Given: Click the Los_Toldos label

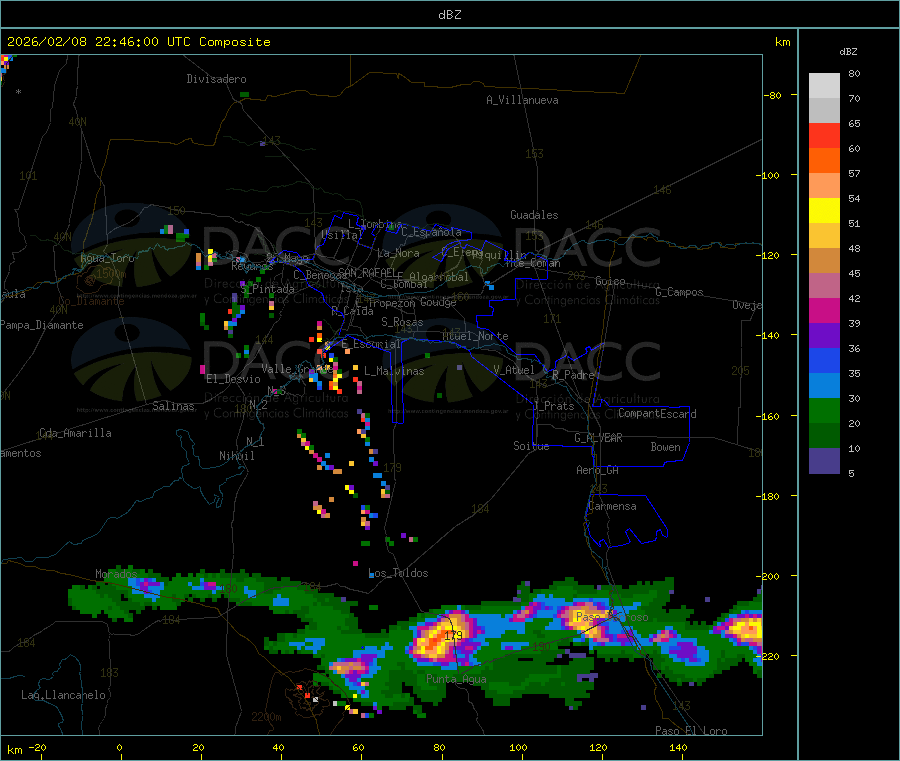Looking at the screenshot, I should [x=398, y=573].
